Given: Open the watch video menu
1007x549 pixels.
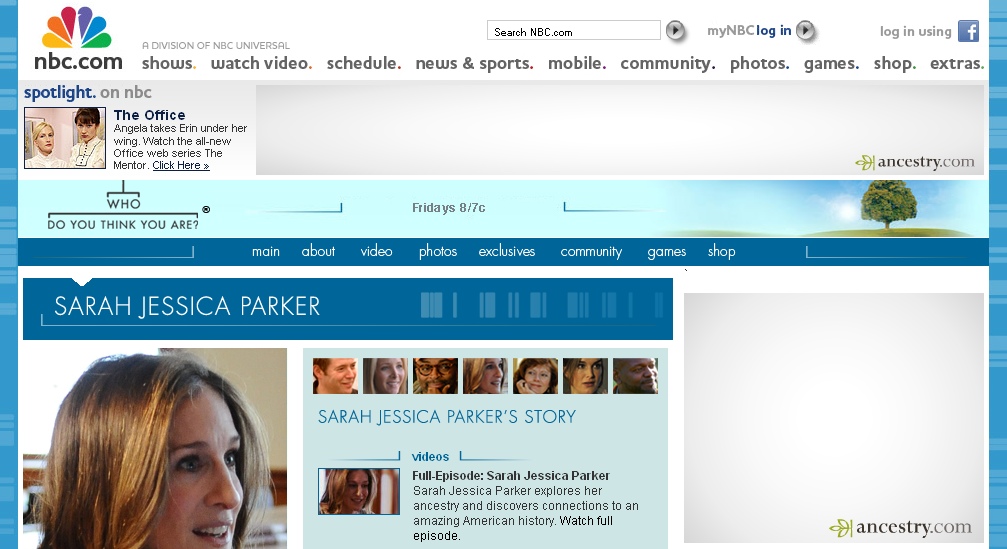Looking at the screenshot, I should tap(261, 64).
